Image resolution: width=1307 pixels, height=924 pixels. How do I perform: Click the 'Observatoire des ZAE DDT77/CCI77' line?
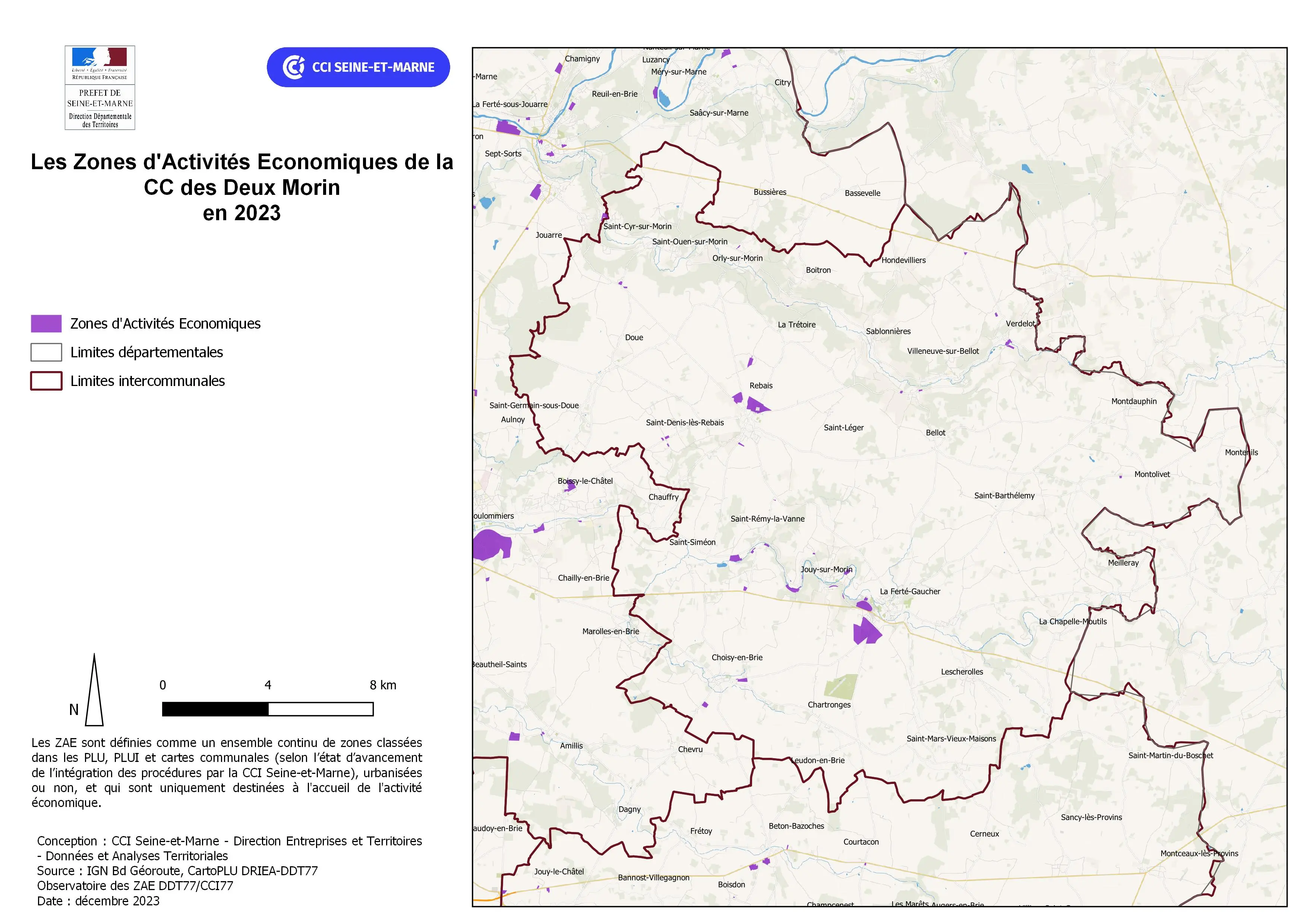click(x=135, y=886)
